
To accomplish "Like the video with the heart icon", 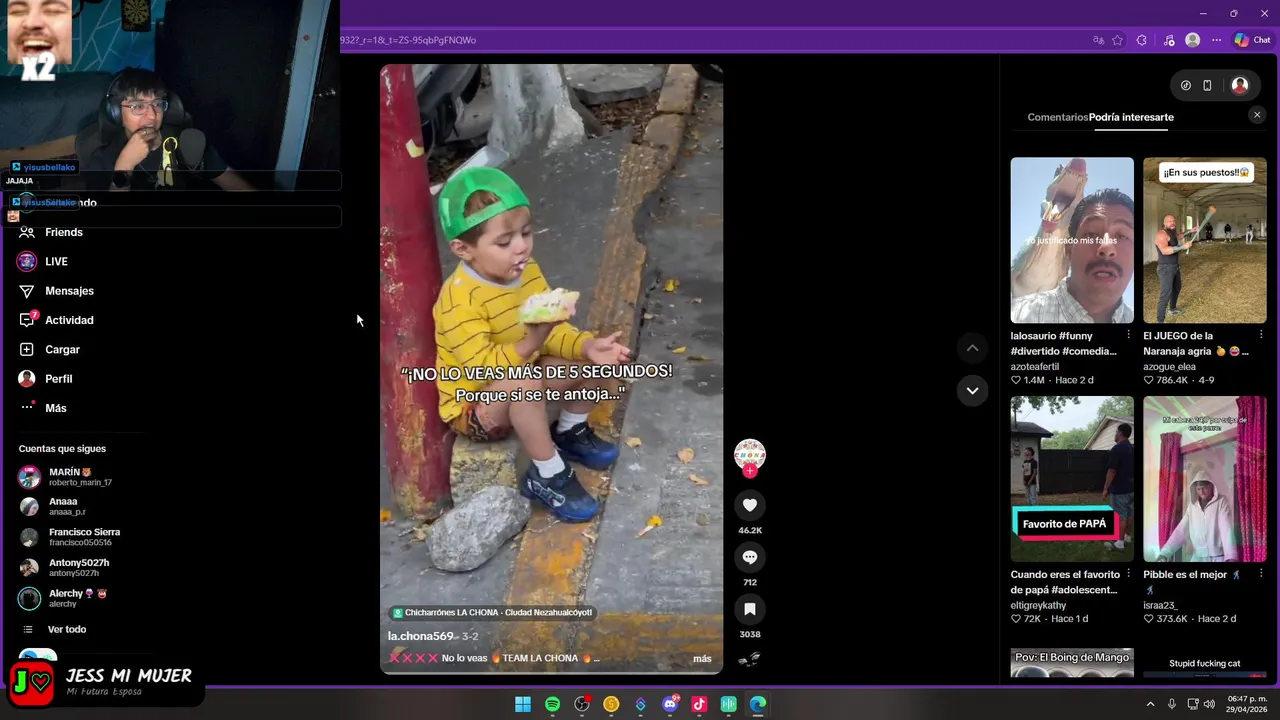I will point(750,505).
